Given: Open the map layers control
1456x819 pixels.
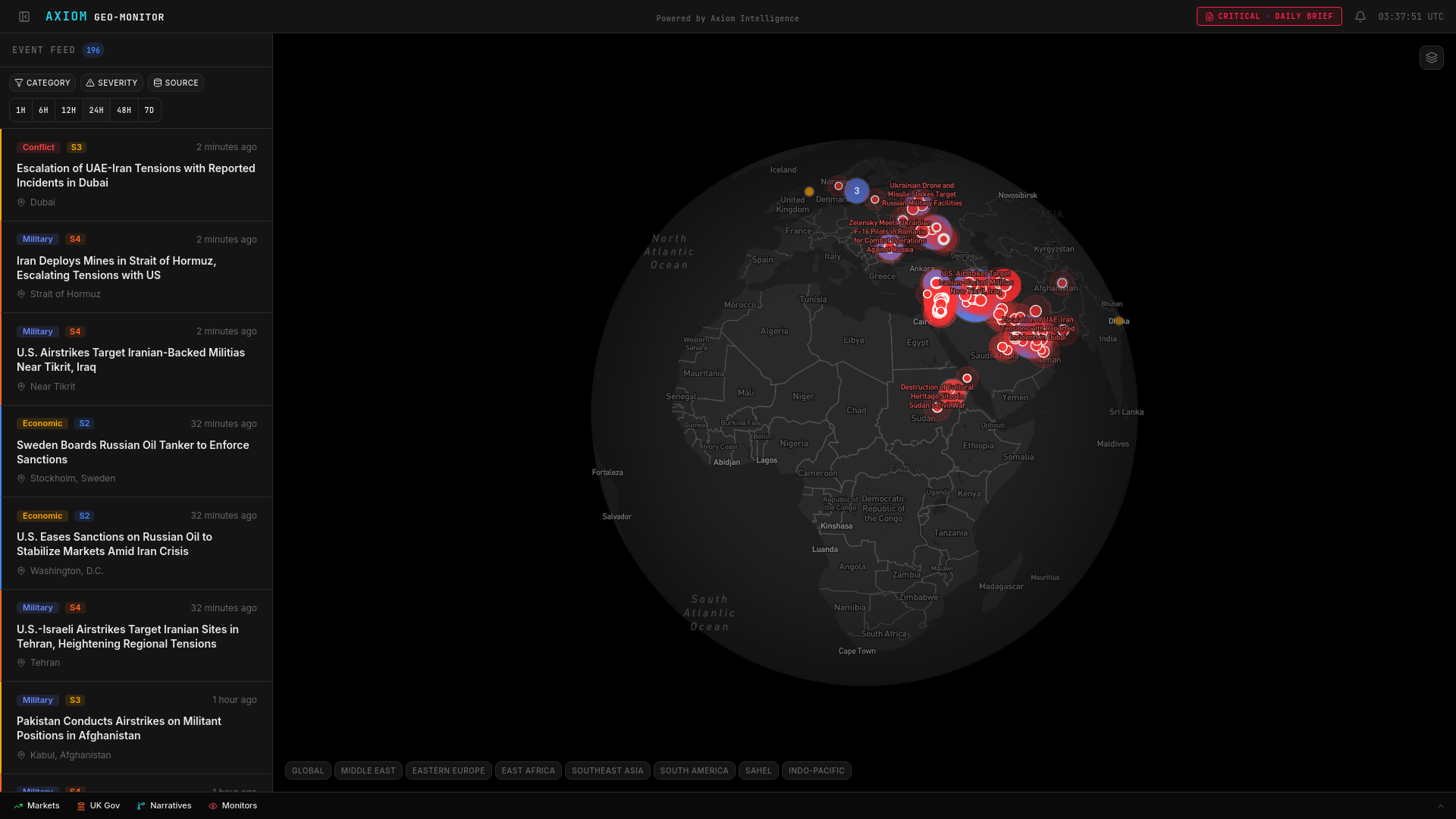Looking at the screenshot, I should coord(1431,58).
